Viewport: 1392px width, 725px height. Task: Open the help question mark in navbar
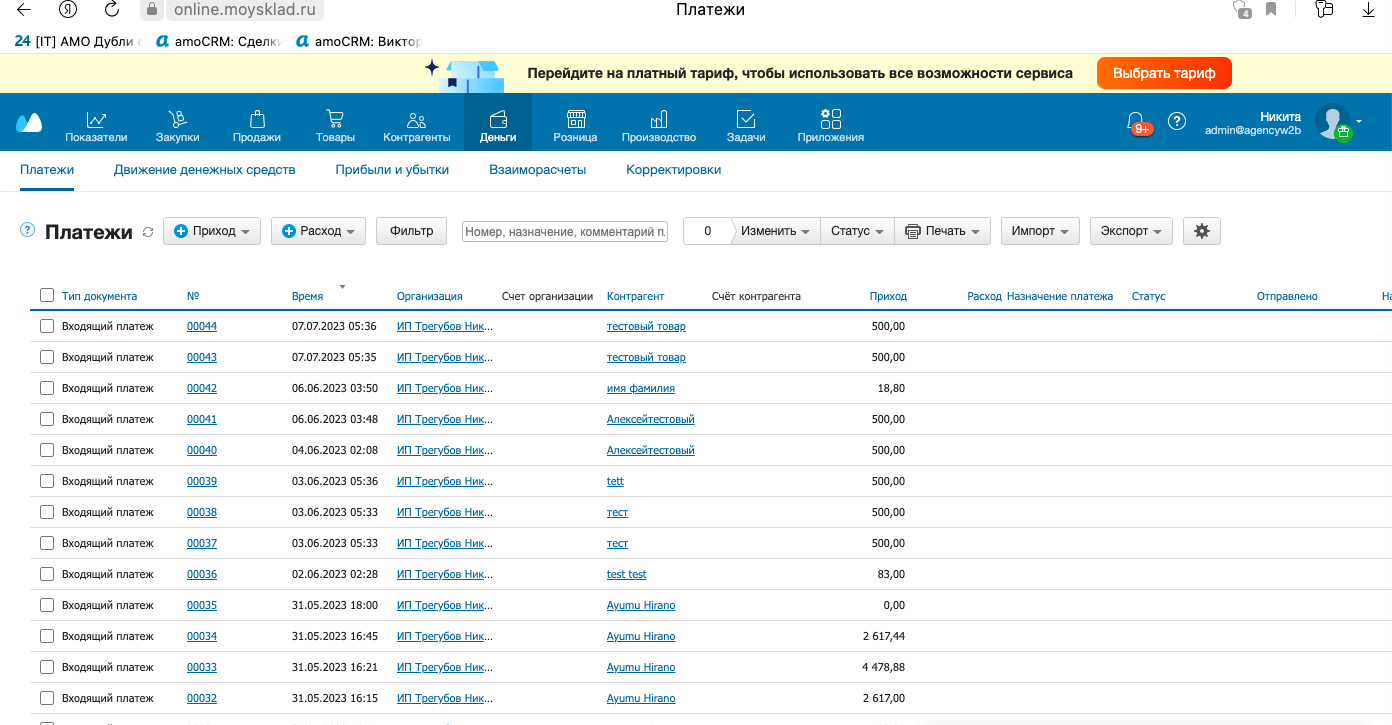tap(1177, 121)
